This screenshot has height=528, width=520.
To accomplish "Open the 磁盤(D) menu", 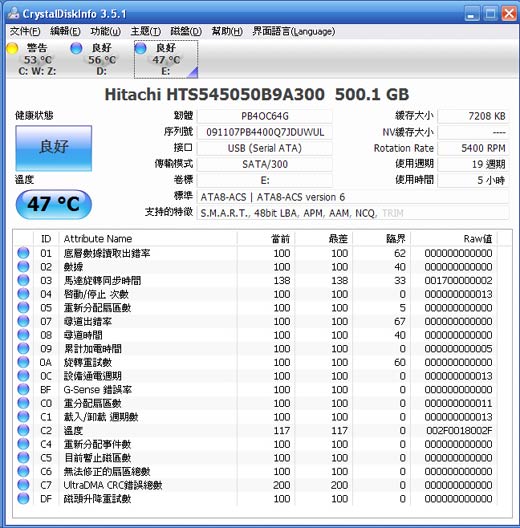I will coord(186,32).
